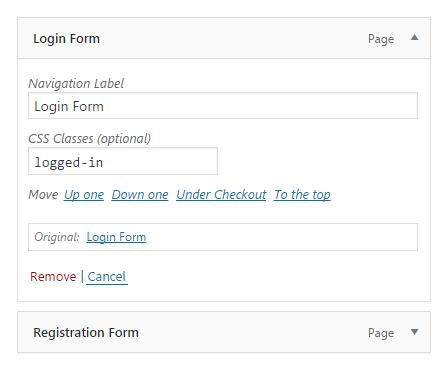This screenshot has width=448, height=370.
Task: Collapse the Login Form item using its arrow
Action: [x=414, y=37]
